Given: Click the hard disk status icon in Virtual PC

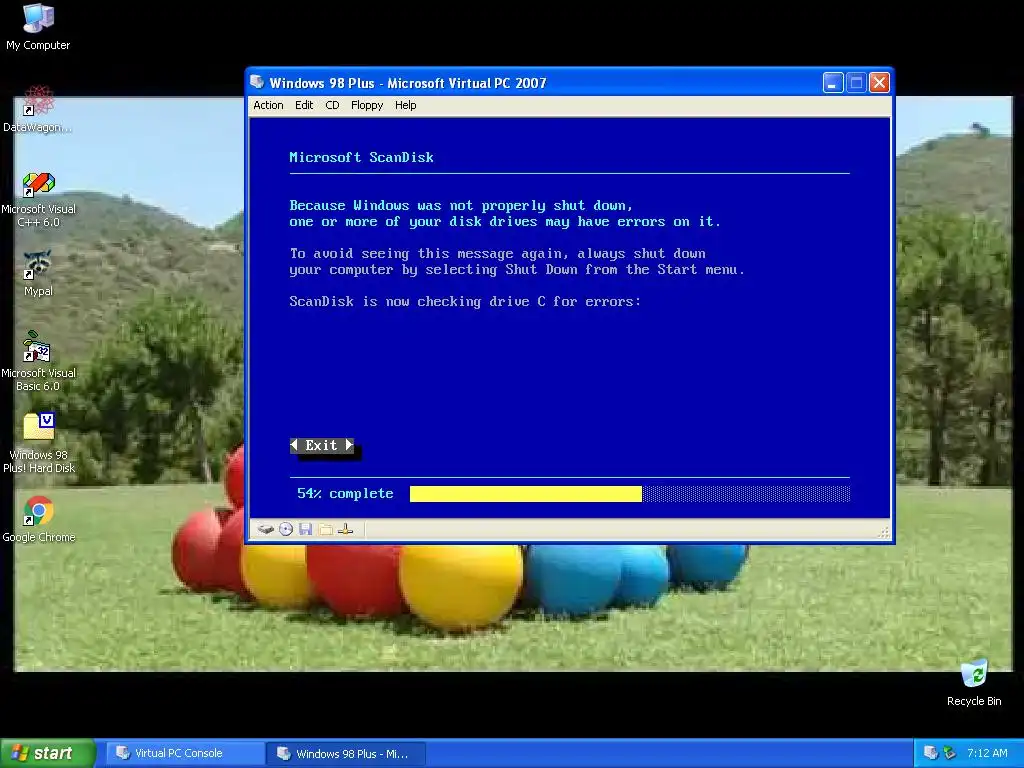Looking at the screenshot, I should (265, 529).
